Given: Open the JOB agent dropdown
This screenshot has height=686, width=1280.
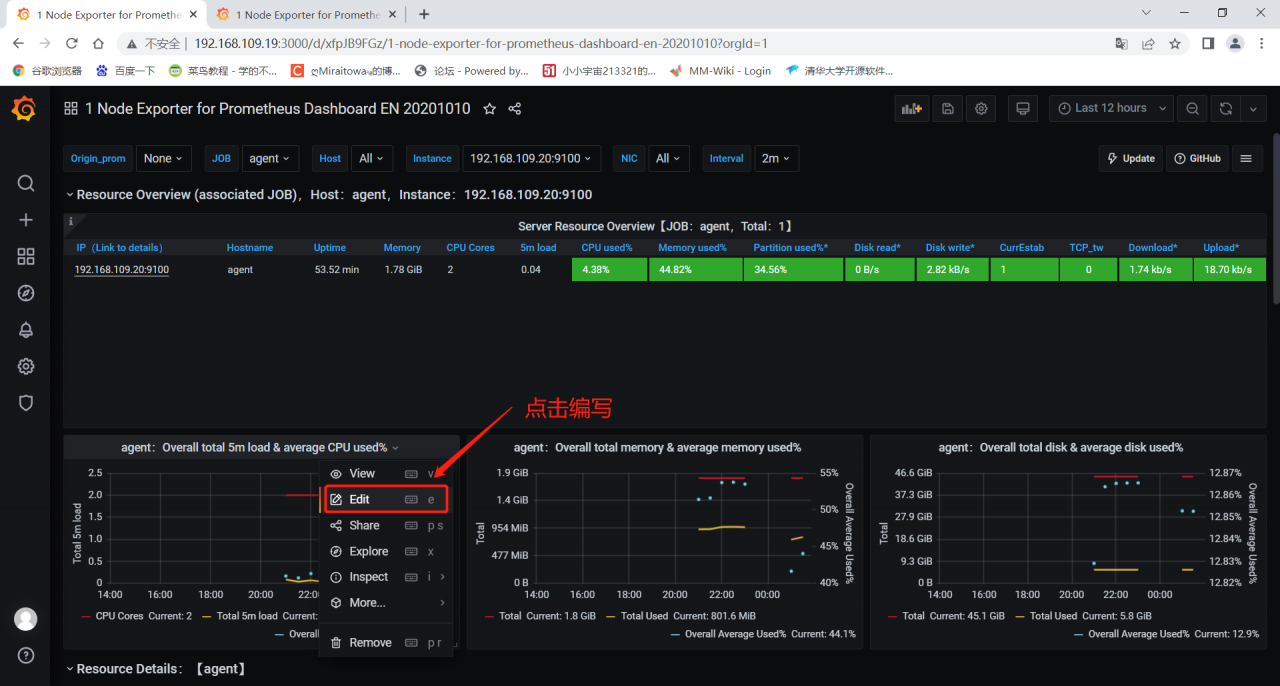Looking at the screenshot, I should click(270, 158).
